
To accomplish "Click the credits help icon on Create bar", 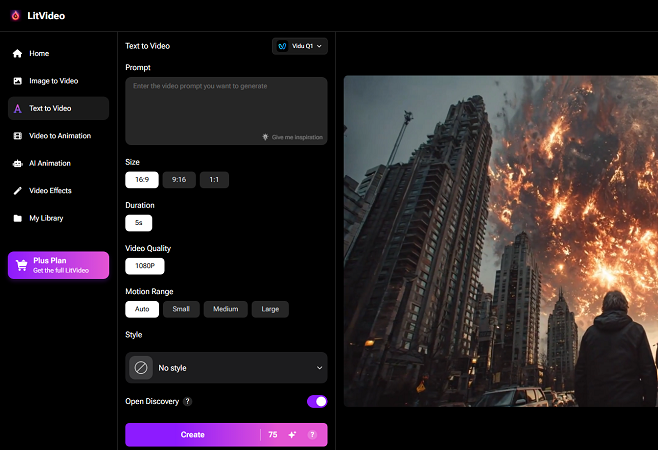I will pyautogui.click(x=312, y=435).
